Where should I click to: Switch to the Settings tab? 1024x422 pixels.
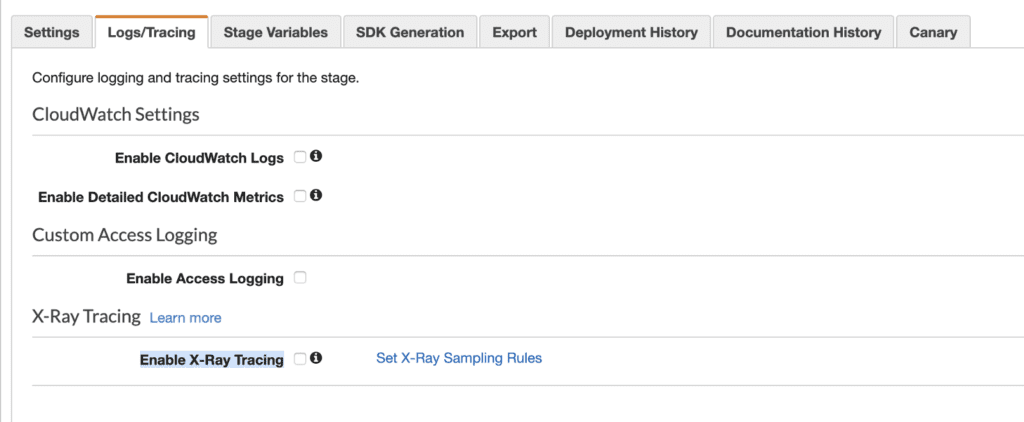[52, 32]
